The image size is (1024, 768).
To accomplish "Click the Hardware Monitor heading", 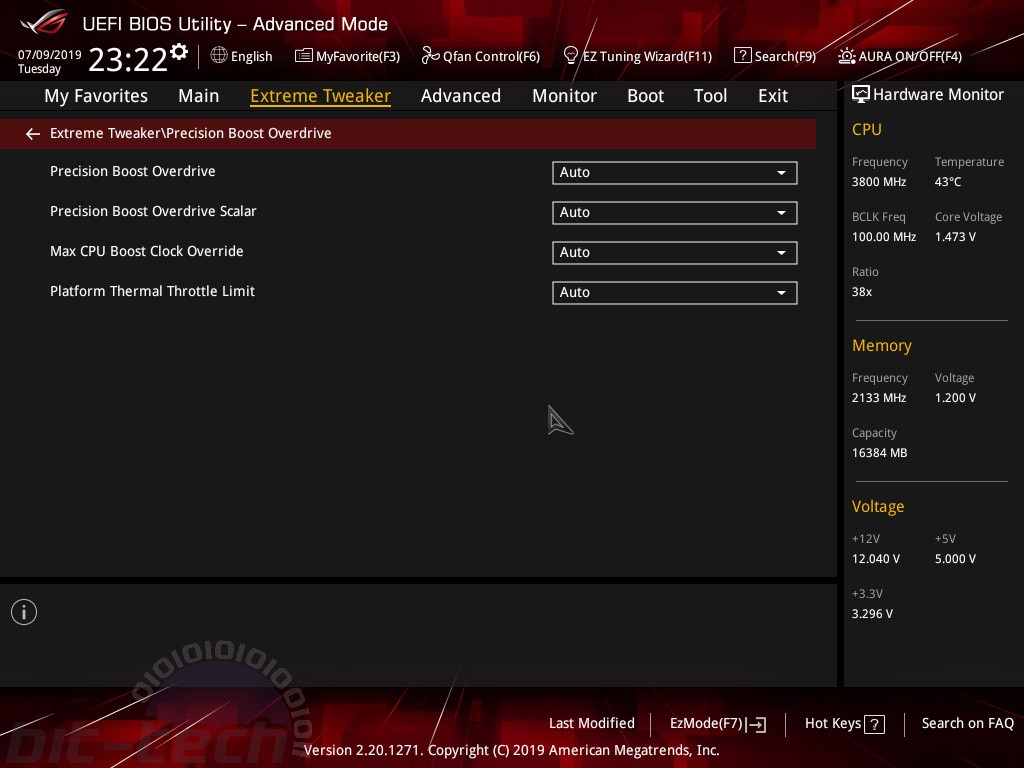I will (x=938, y=95).
